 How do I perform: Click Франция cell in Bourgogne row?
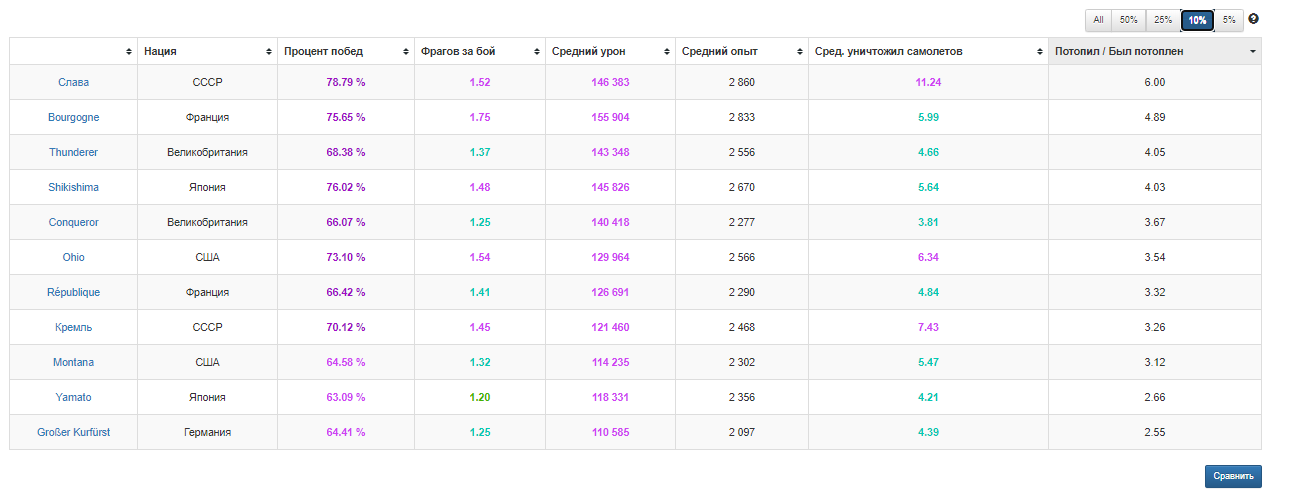click(x=207, y=117)
